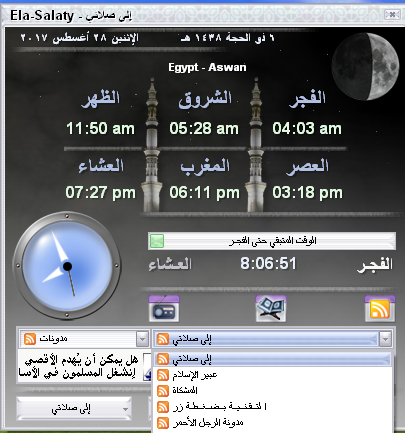Click the العشاء heading above 07:27 pm
Viewport: 405px width, 433px height.
(101, 166)
